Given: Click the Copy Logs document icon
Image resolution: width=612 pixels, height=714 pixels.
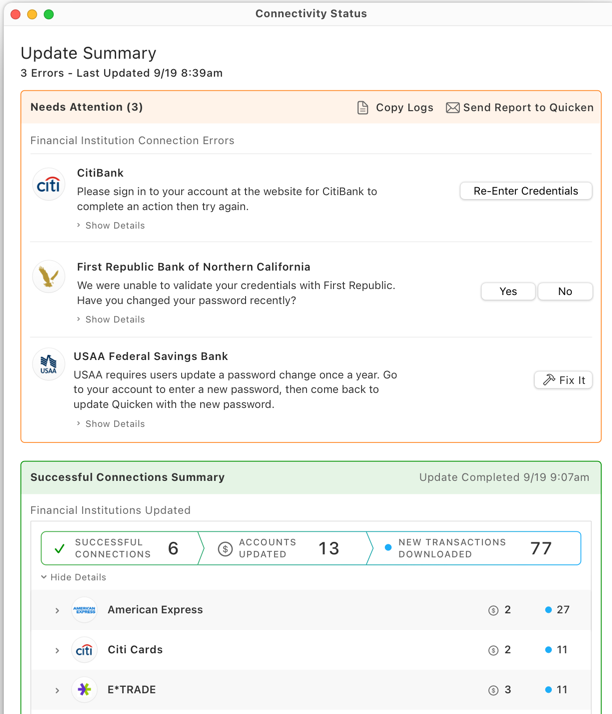Looking at the screenshot, I should [x=363, y=108].
